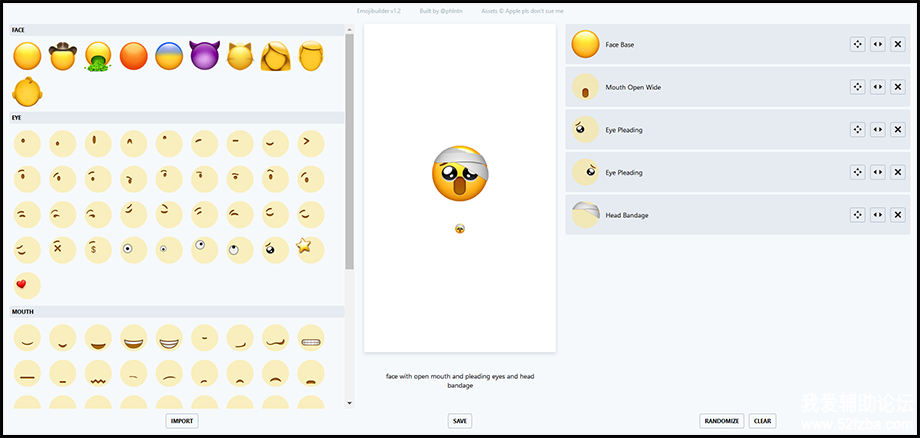
Task: Choose the long-haired woman face base
Action: click(276, 56)
